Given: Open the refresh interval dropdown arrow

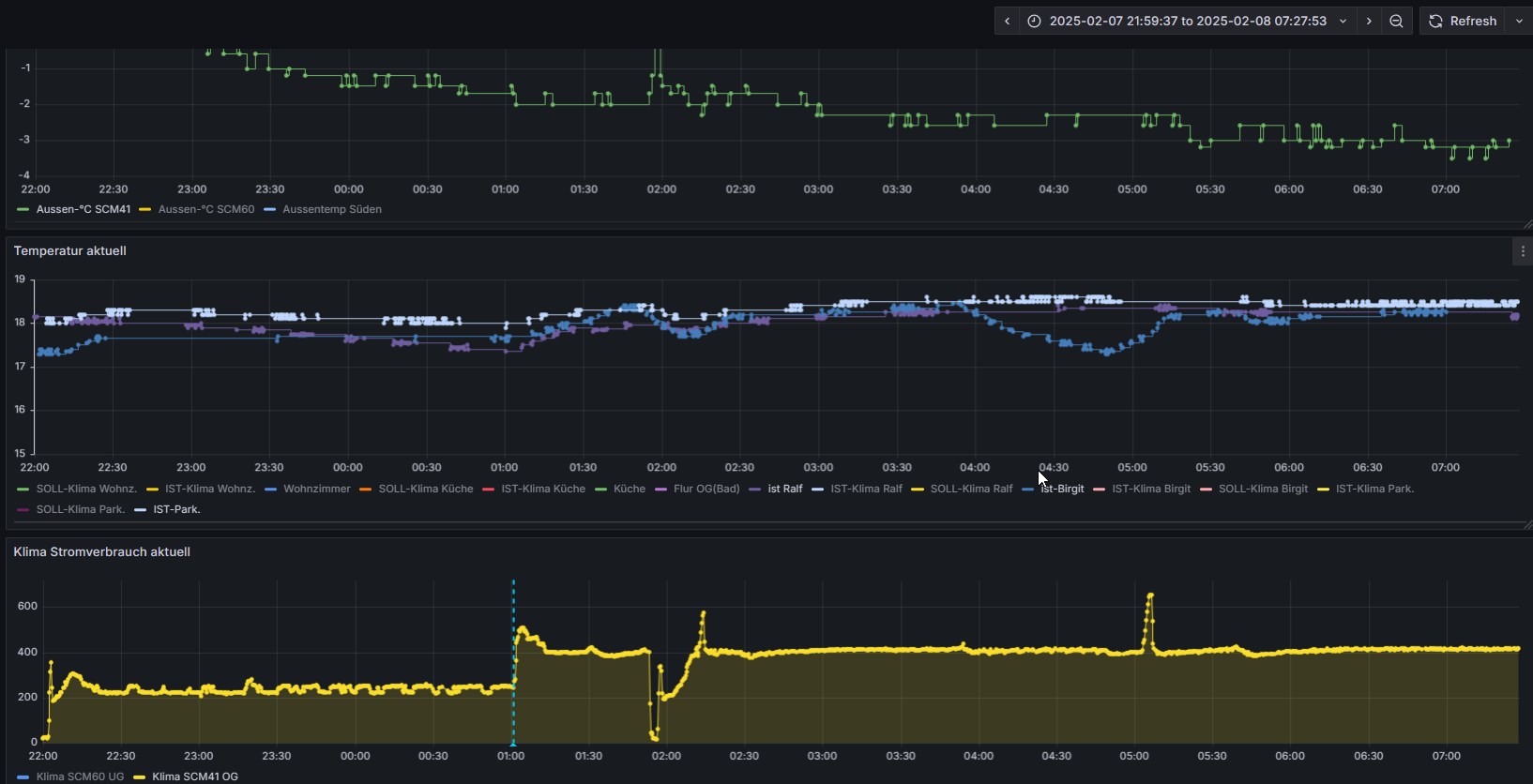Looking at the screenshot, I should point(1519,21).
